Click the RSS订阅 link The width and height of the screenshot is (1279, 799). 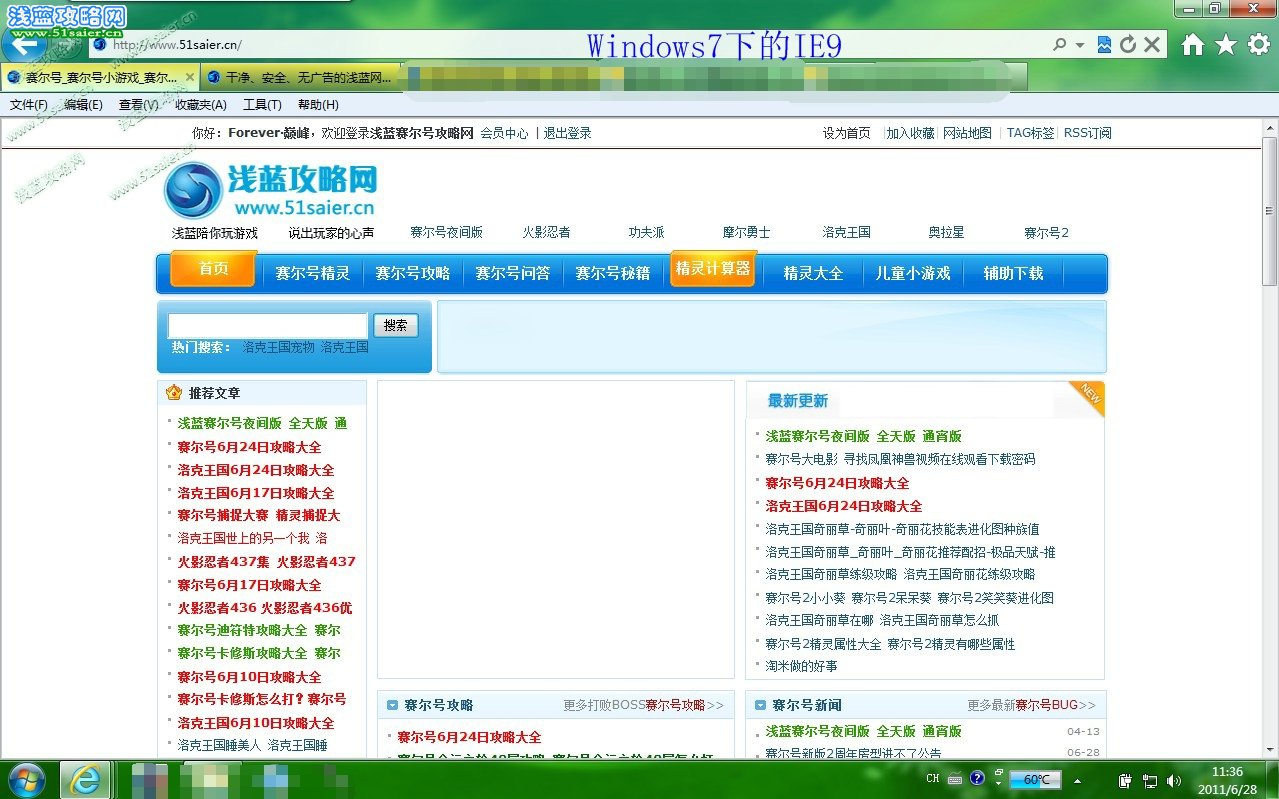click(x=1087, y=133)
